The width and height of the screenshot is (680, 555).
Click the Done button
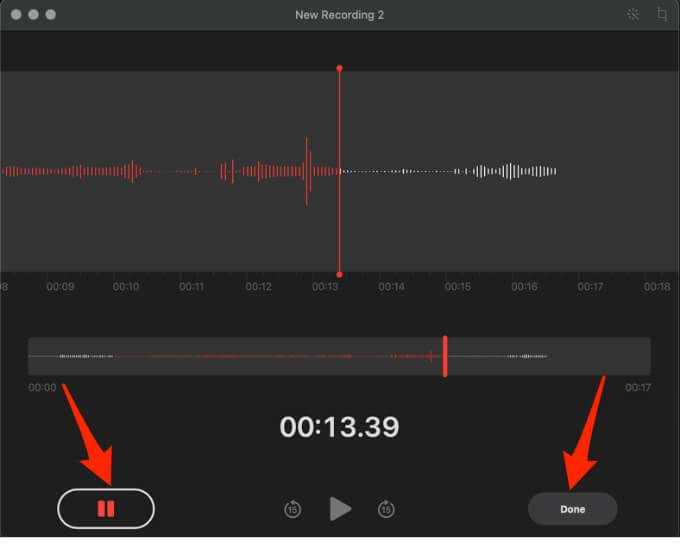572,509
